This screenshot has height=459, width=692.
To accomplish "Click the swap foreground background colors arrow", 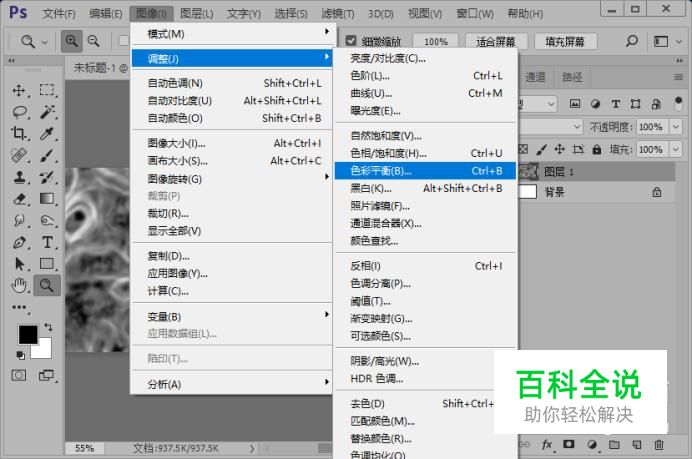I will [48, 327].
